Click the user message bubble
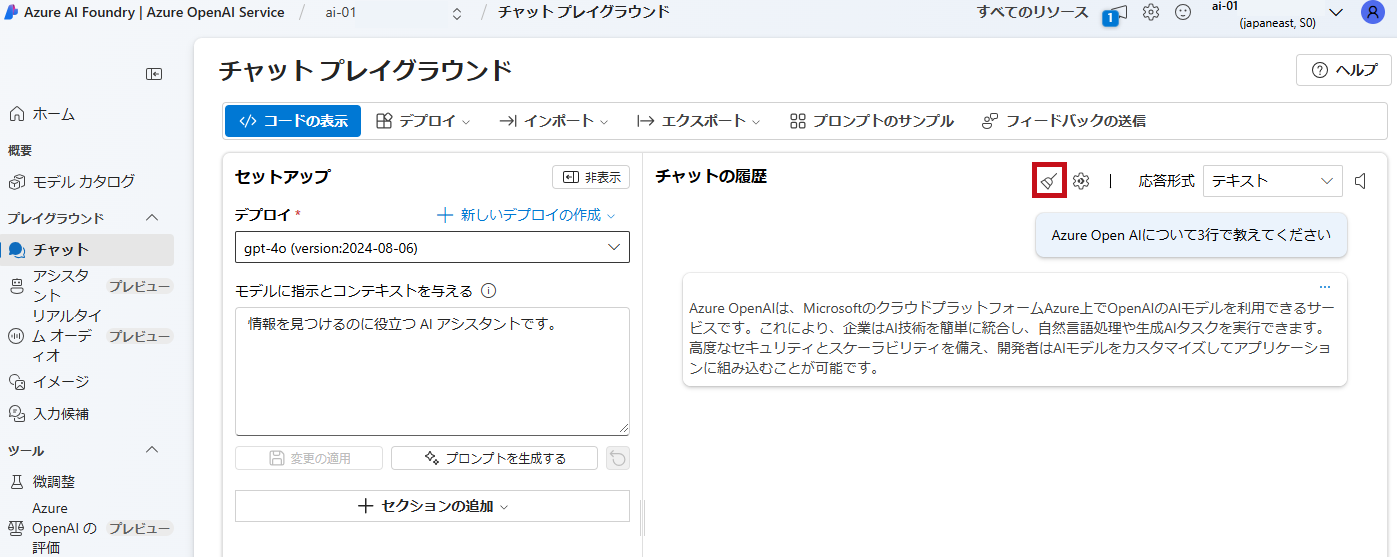Viewport: 1397px width, 557px height. [1191, 236]
